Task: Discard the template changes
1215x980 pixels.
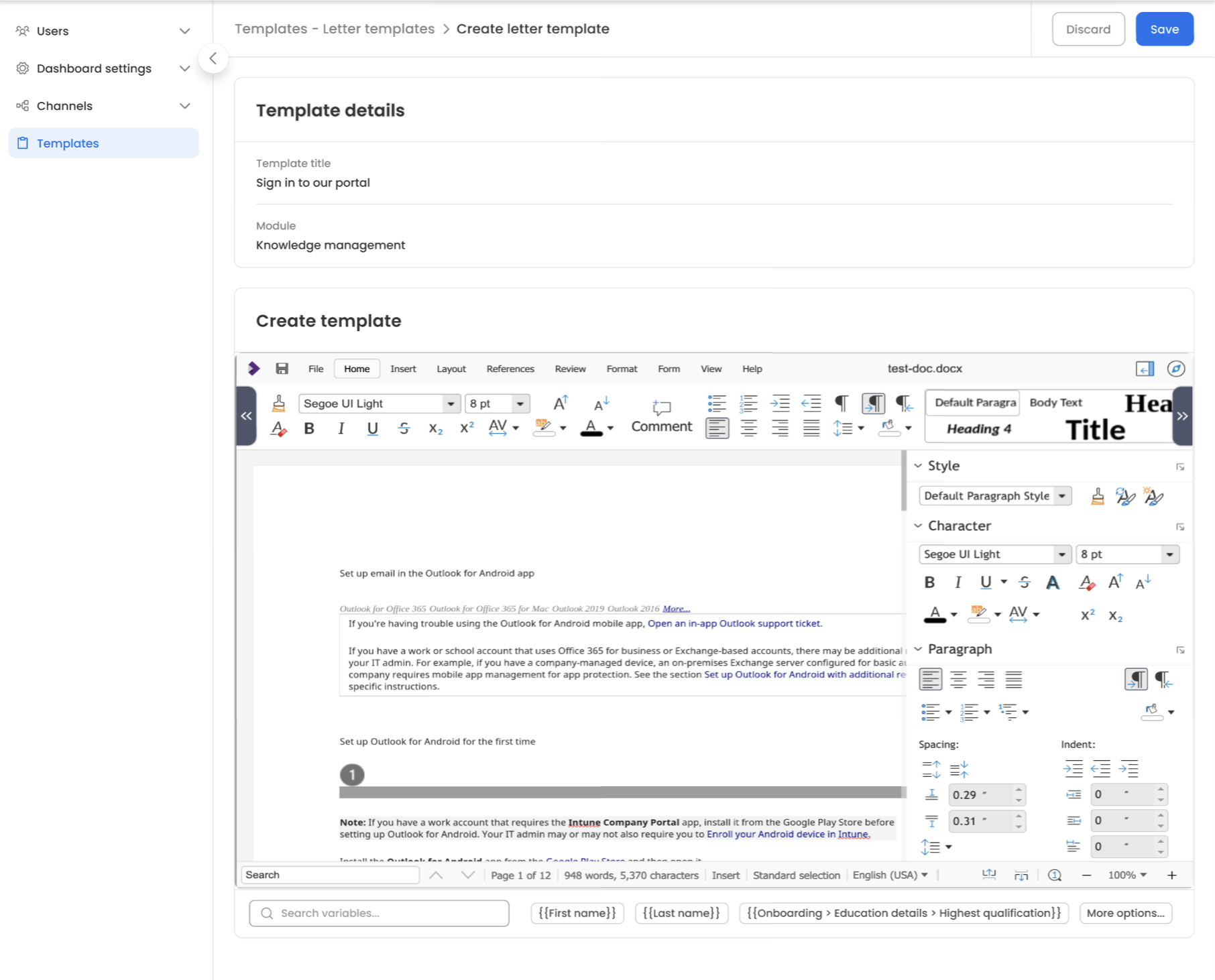Action: (1088, 29)
